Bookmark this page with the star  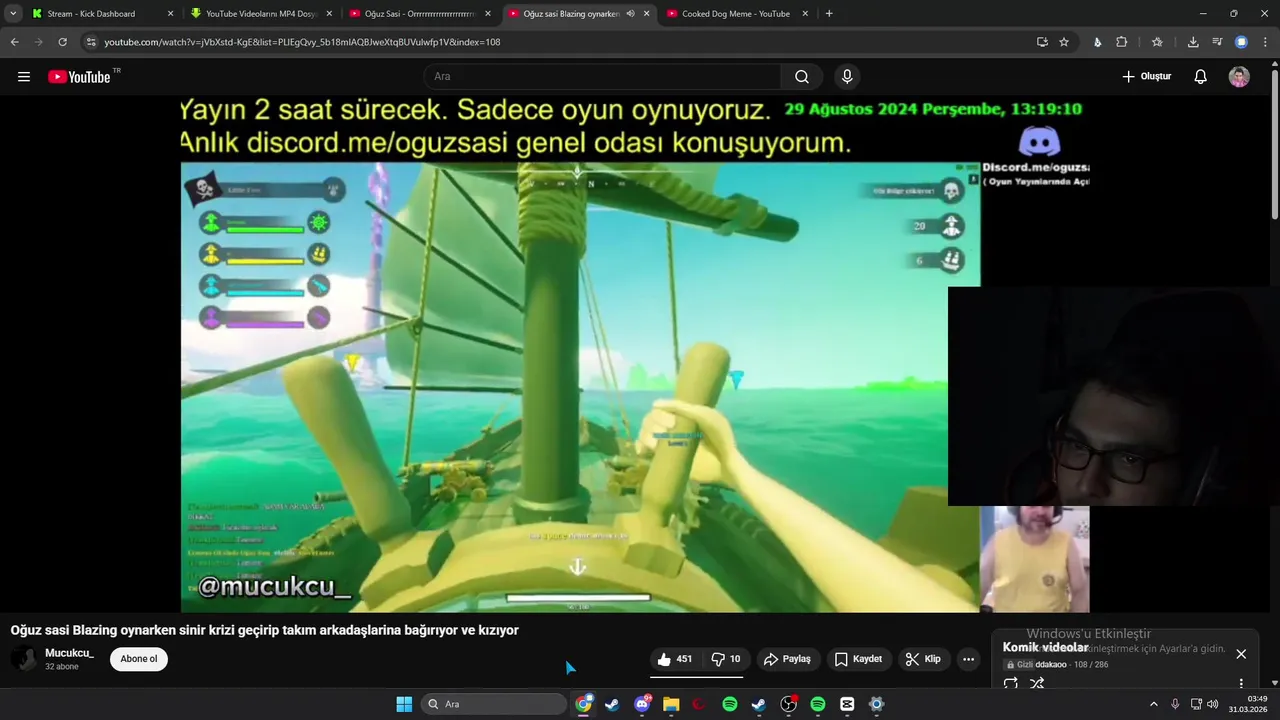[1064, 42]
